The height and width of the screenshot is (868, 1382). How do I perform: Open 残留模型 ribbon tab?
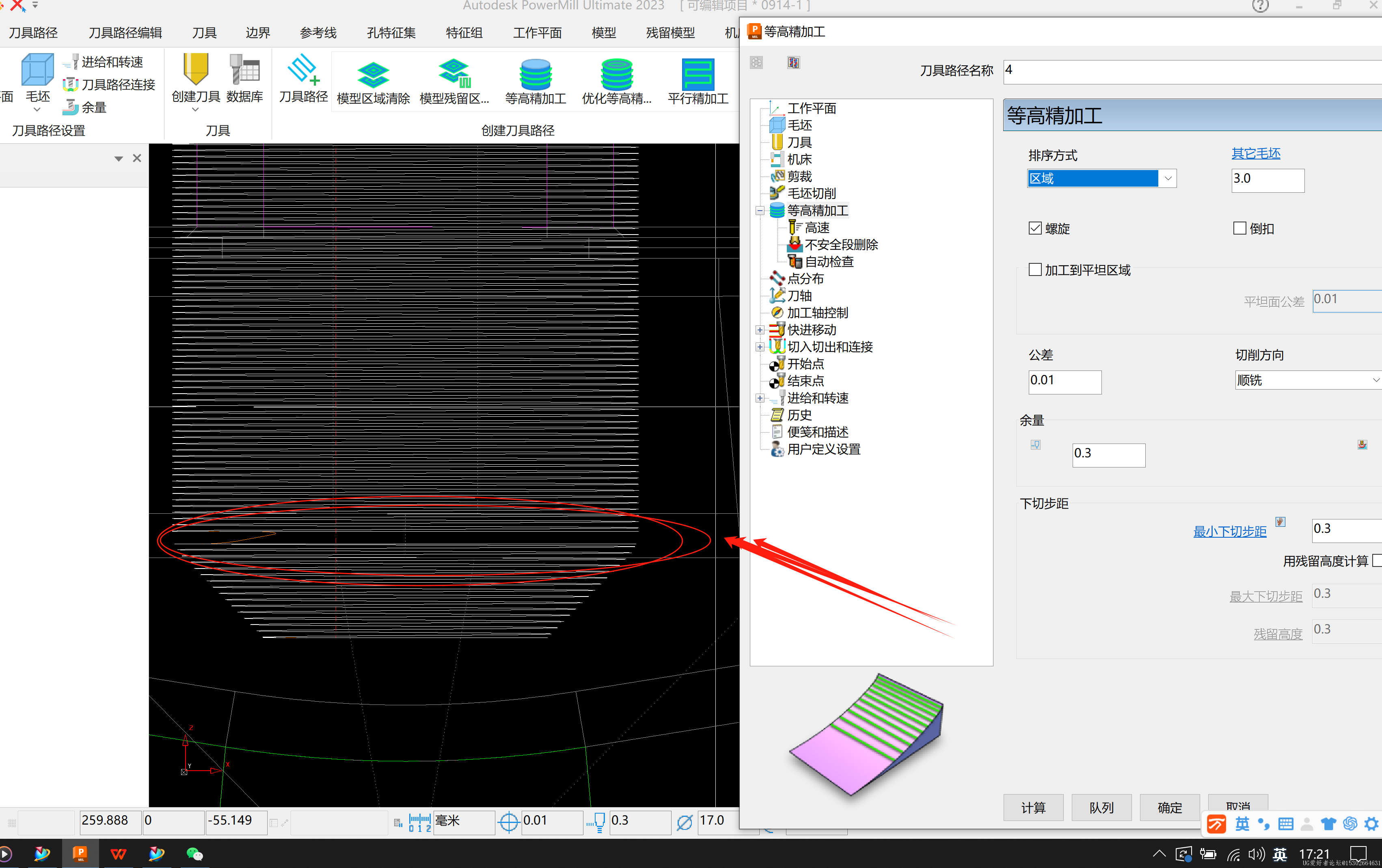point(670,33)
